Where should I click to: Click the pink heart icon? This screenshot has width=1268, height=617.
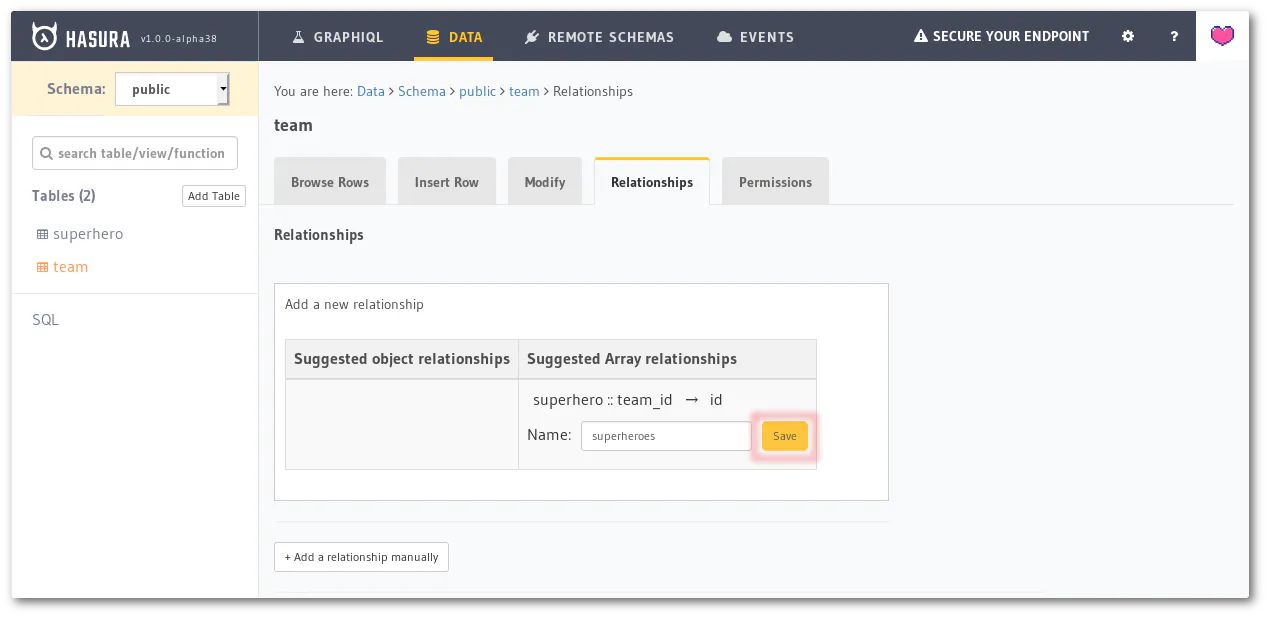pos(1222,36)
